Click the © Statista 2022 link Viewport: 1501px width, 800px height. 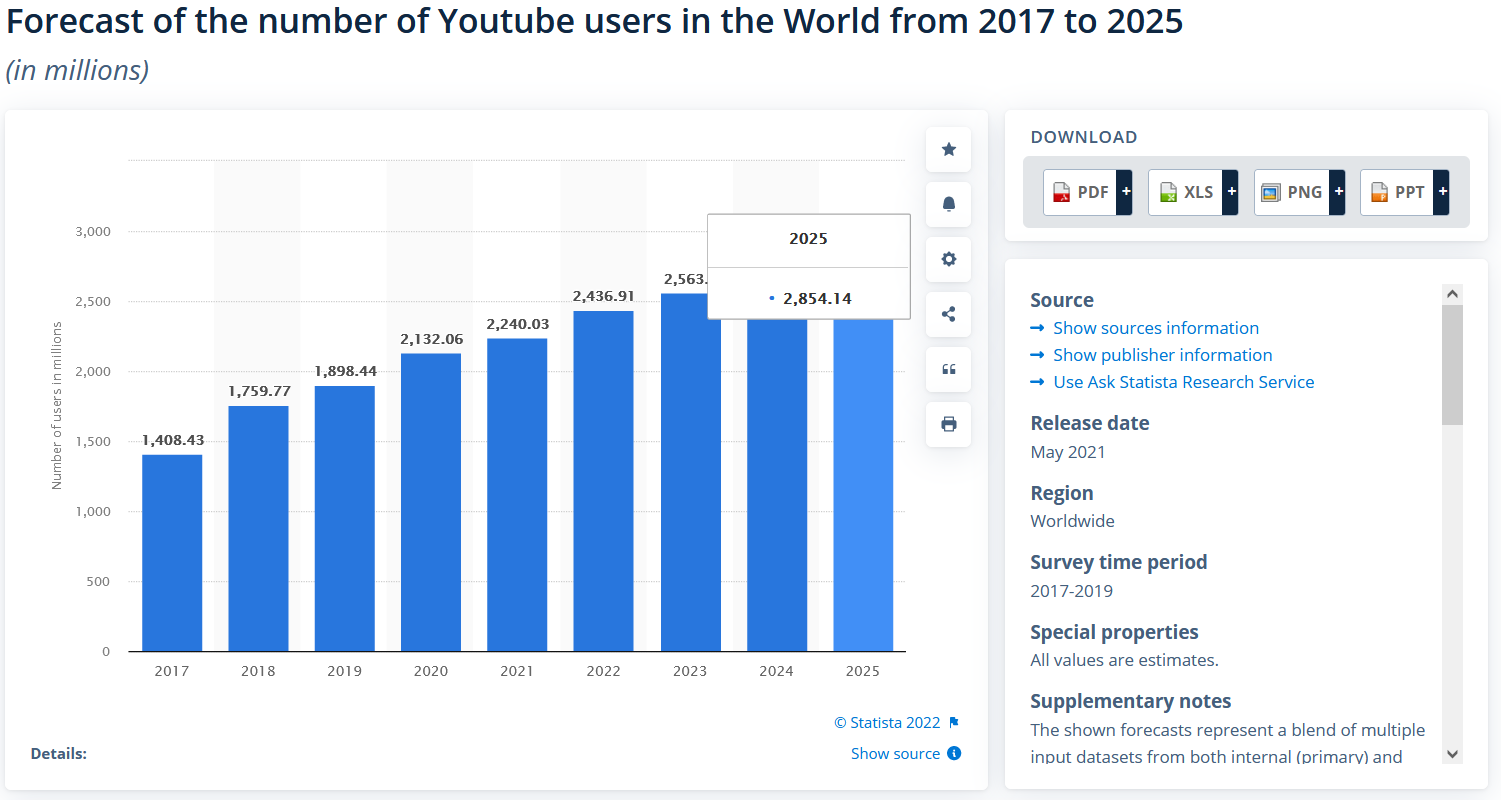click(887, 722)
